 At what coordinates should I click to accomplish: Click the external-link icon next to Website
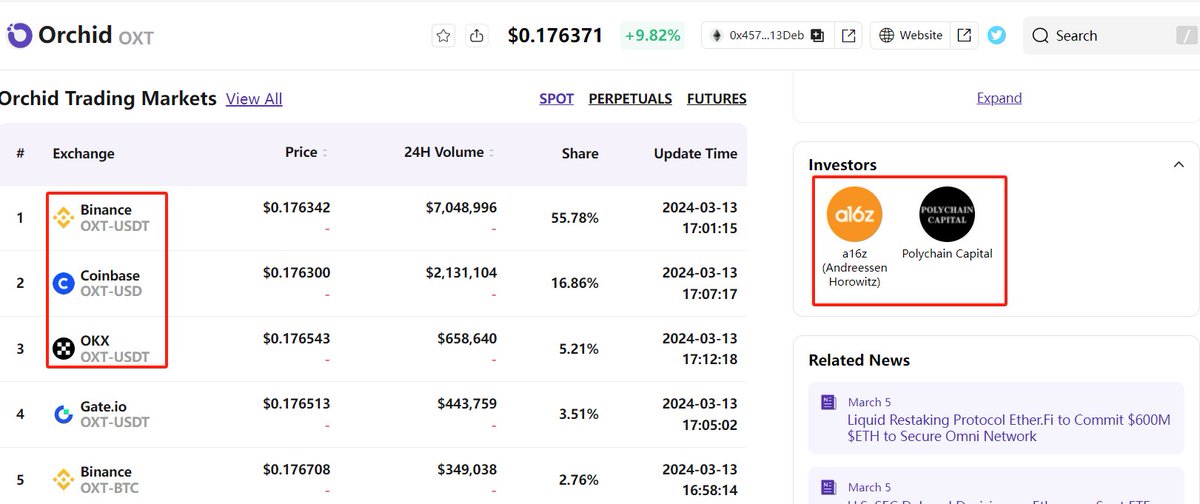[x=964, y=36]
